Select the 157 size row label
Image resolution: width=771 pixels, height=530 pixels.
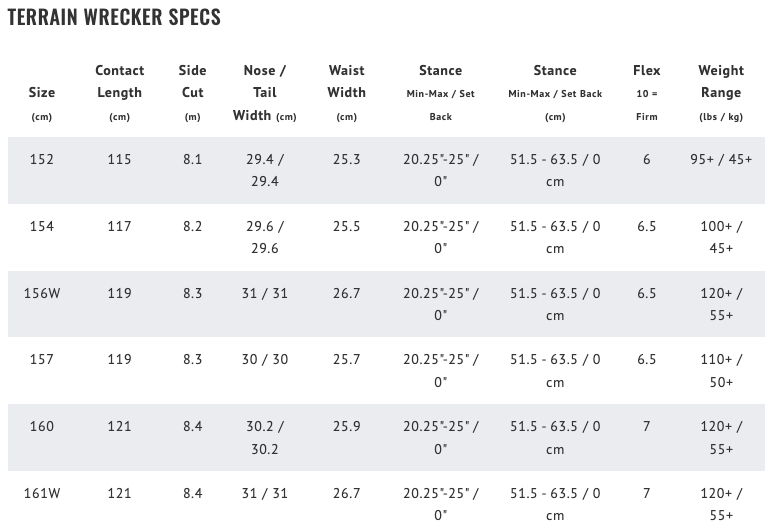pyautogui.click(x=42, y=359)
